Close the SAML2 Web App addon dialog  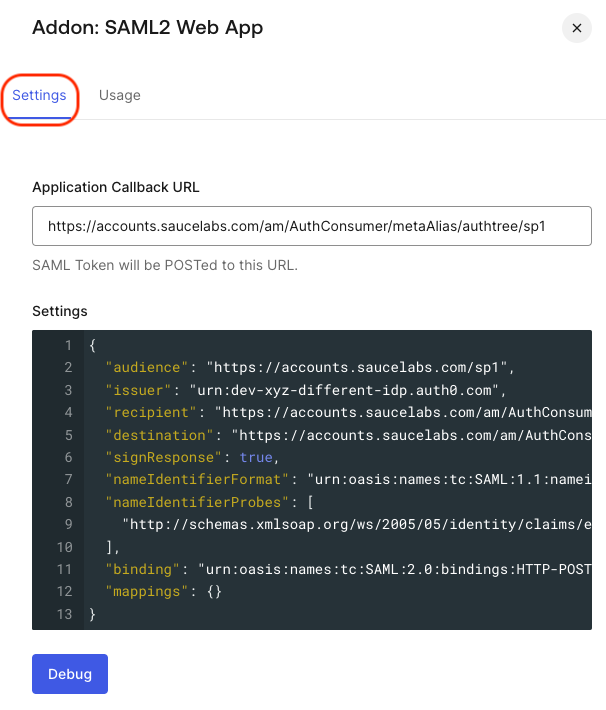point(576,28)
